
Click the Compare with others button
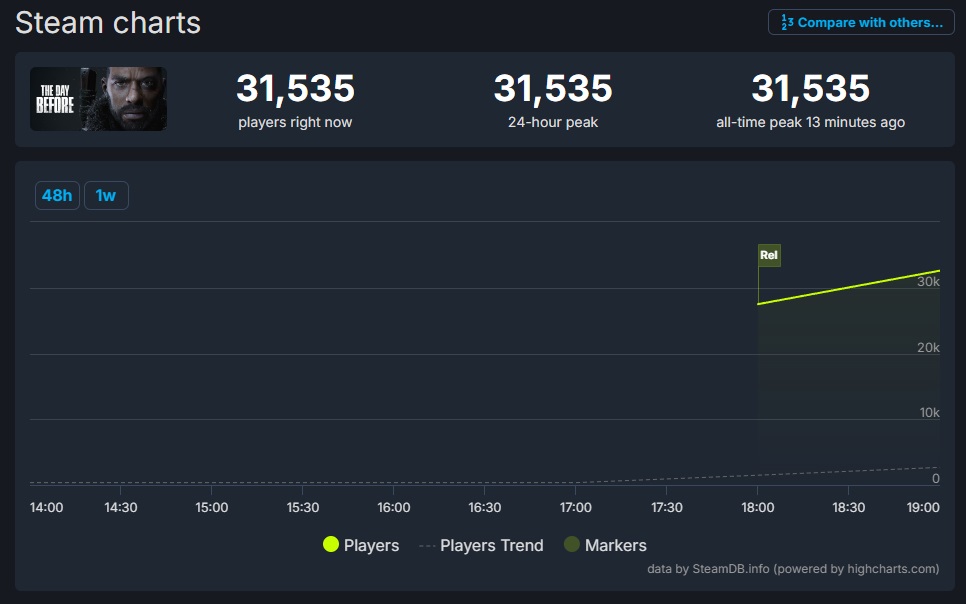861,22
